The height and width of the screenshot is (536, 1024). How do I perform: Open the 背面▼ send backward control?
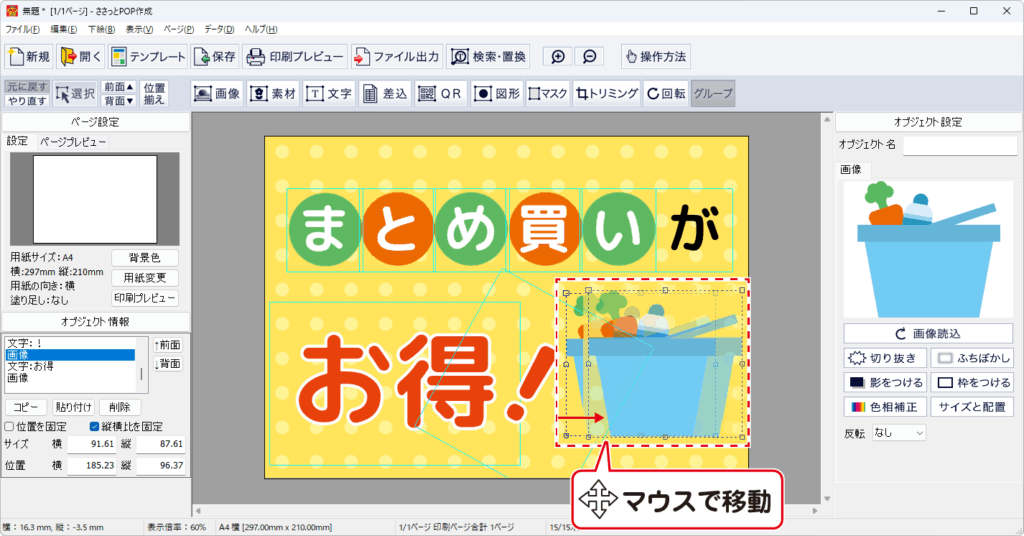[x=119, y=101]
